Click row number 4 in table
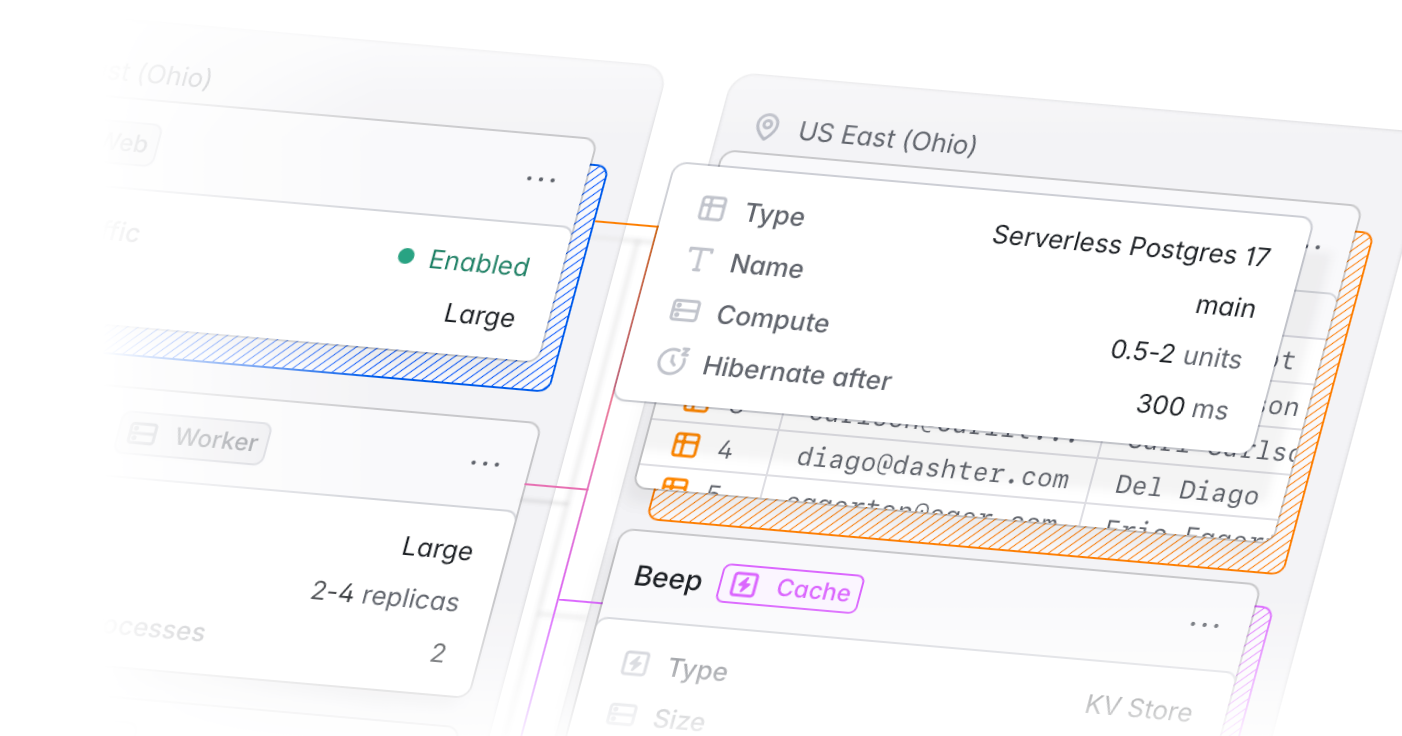1402x736 pixels. (724, 450)
